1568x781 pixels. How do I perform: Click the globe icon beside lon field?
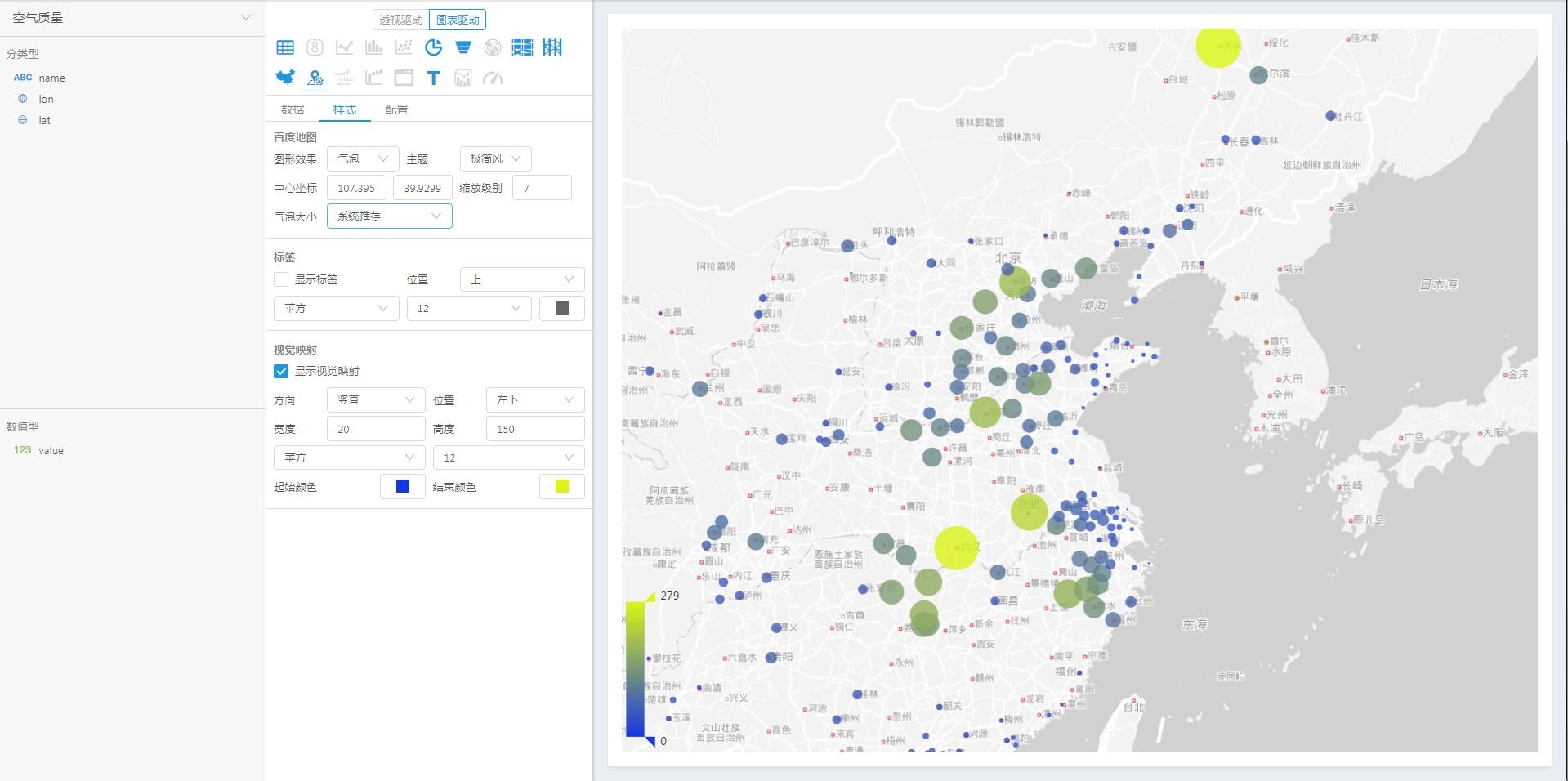23,99
